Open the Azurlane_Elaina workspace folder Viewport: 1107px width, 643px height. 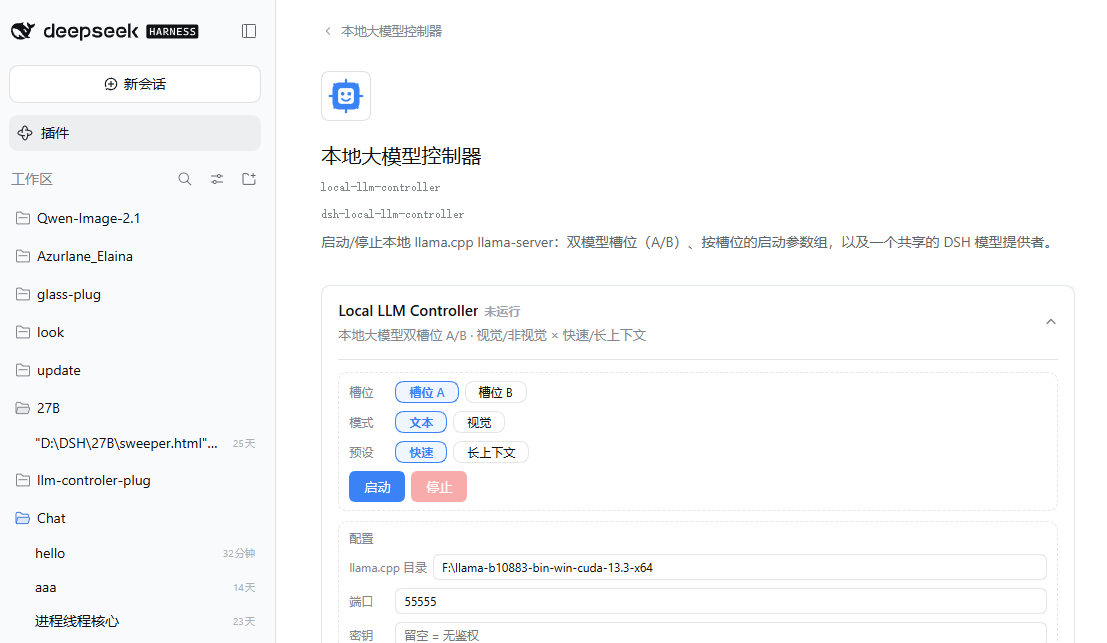tap(135, 256)
